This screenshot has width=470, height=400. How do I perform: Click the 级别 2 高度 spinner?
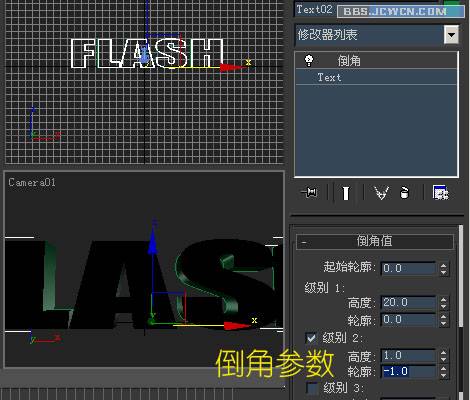[x=443, y=356]
